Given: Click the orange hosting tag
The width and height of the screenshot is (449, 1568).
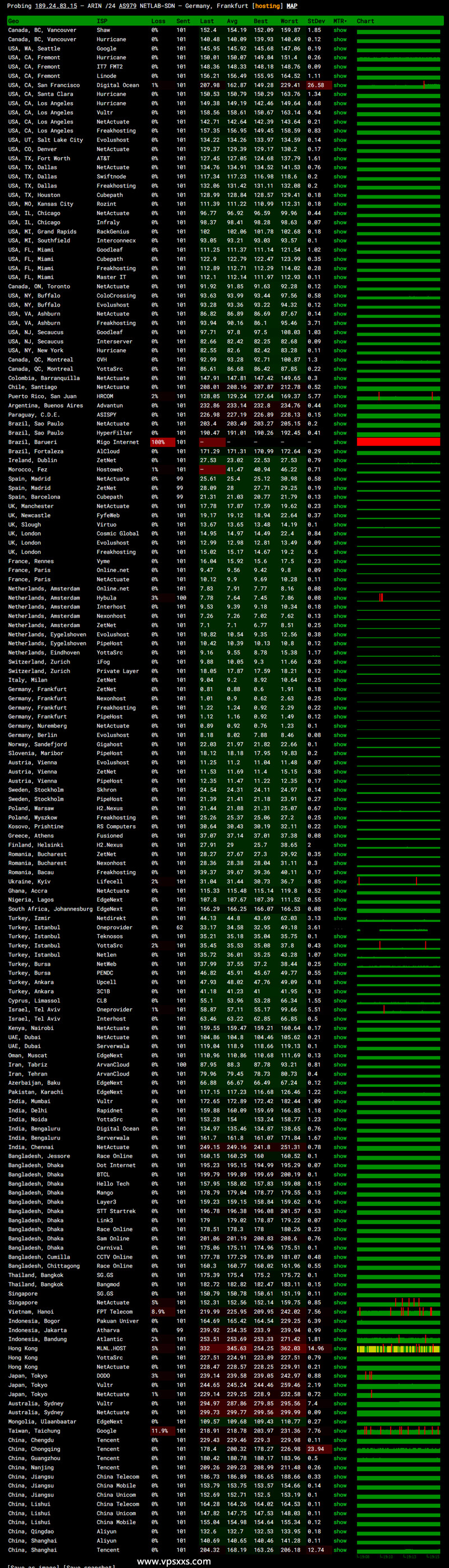Looking at the screenshot, I should 268,6.
